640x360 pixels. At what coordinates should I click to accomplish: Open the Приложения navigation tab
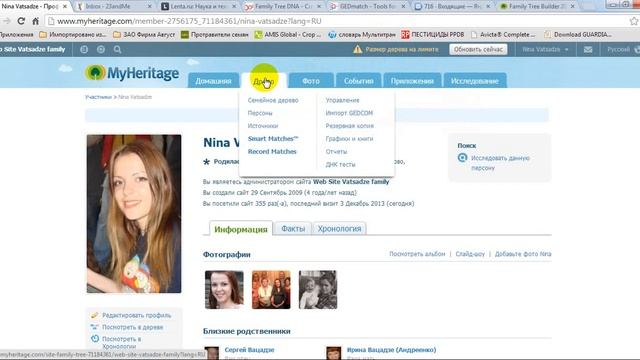412,81
